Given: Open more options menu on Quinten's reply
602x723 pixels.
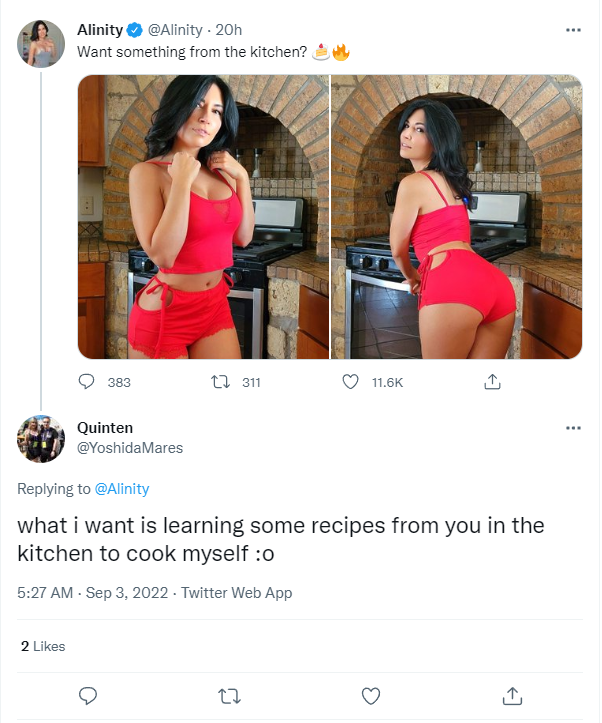Looking at the screenshot, I should [x=573, y=428].
